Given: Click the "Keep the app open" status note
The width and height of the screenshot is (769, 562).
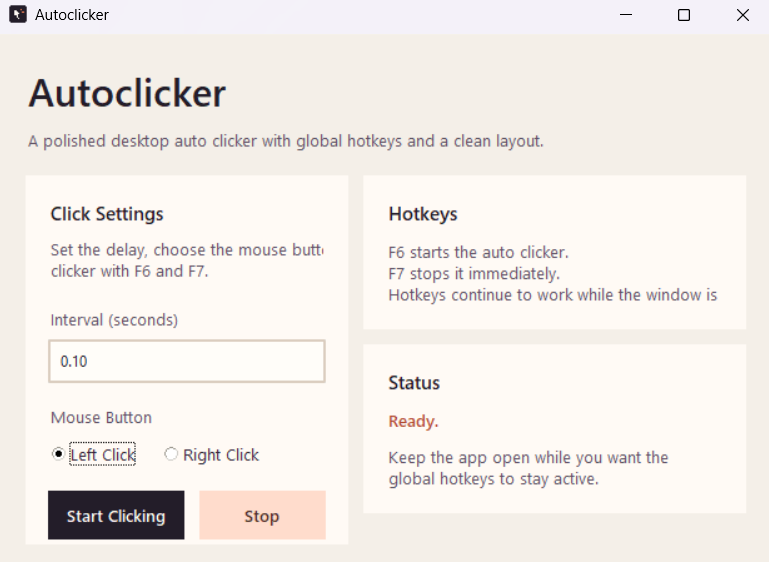Looking at the screenshot, I should [528, 468].
